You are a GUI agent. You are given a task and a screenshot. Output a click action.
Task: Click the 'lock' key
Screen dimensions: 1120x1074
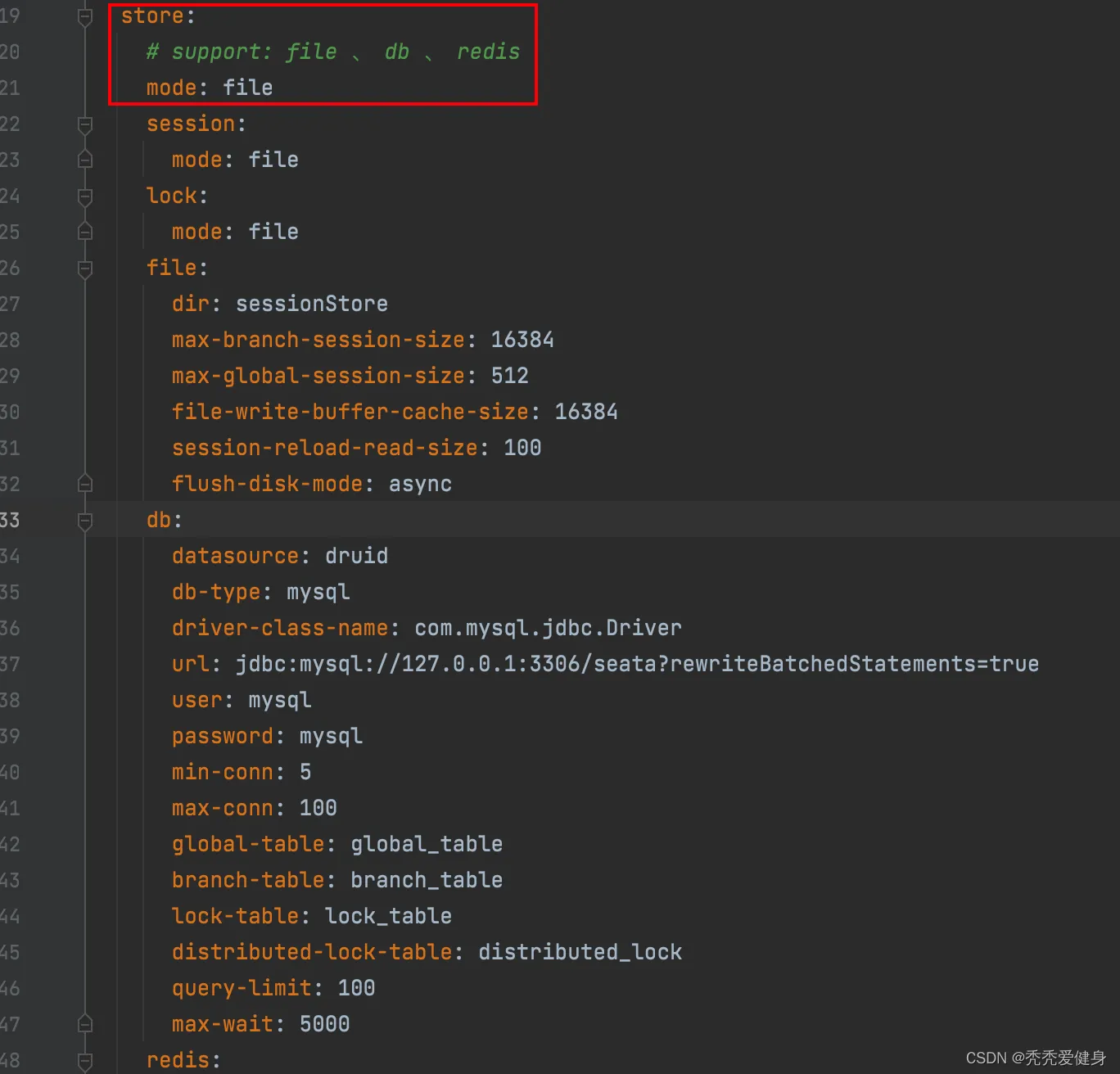click(172, 196)
